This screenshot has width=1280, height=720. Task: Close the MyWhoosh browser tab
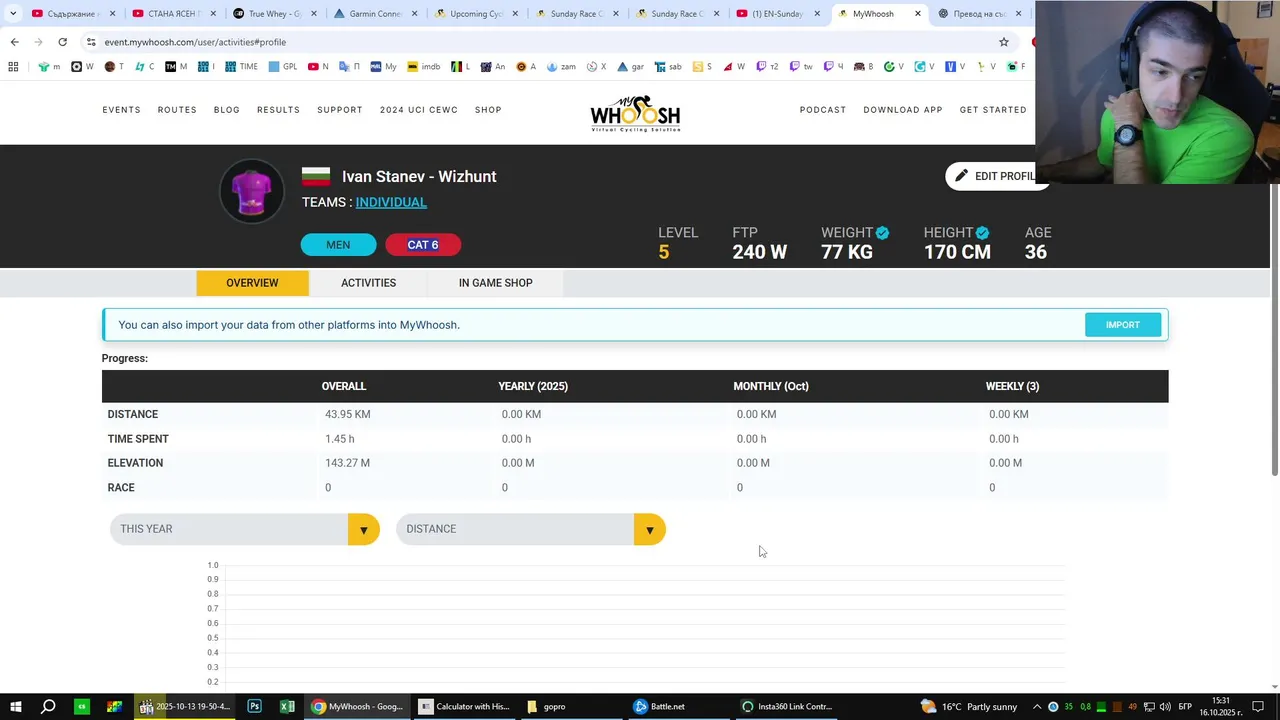coord(918,14)
